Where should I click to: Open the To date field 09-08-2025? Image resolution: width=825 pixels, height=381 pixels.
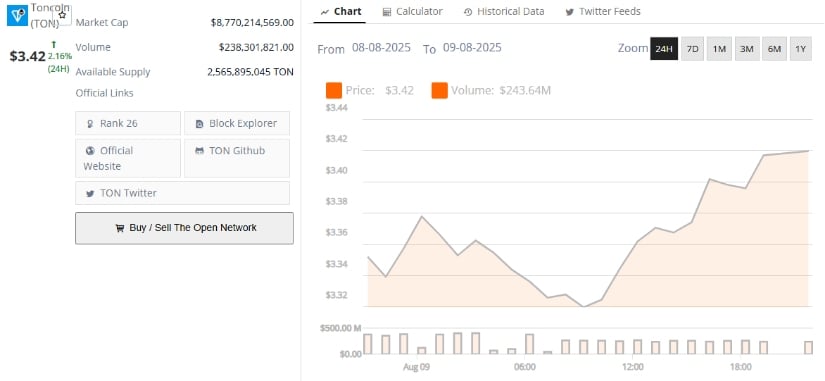click(472, 48)
